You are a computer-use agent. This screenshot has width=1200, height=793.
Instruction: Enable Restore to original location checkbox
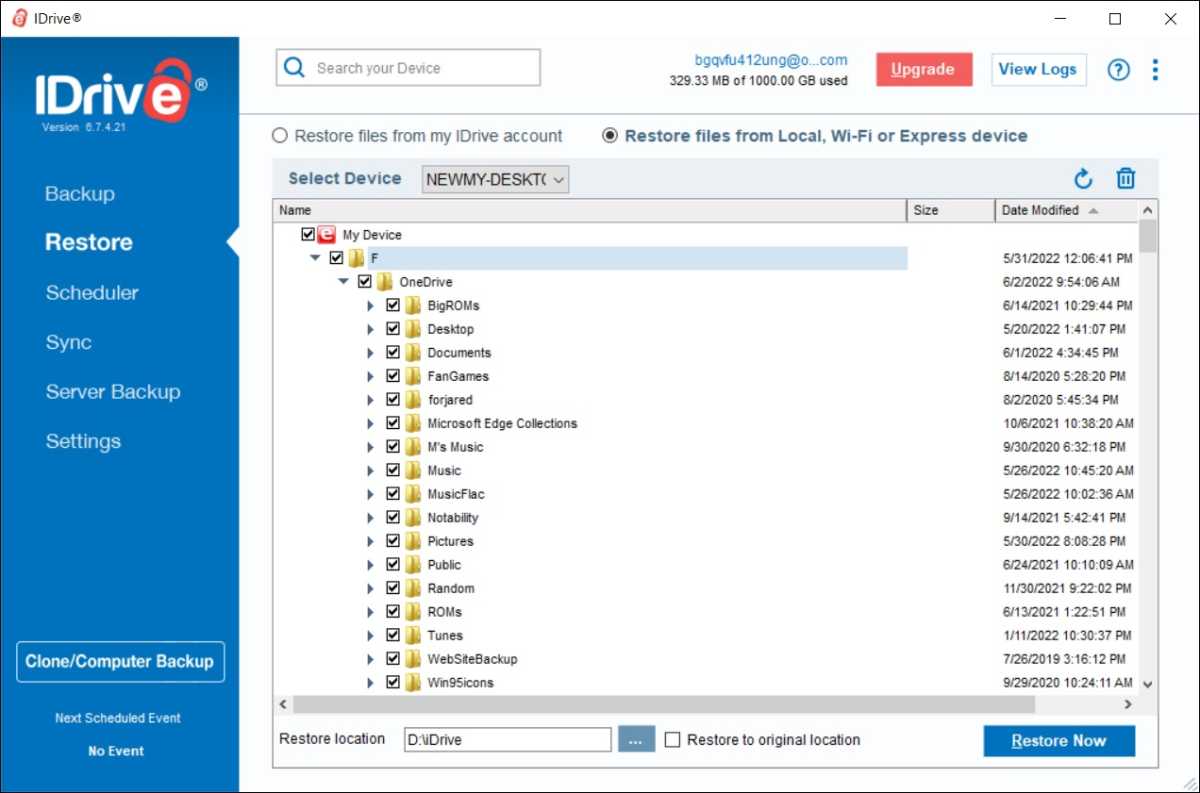click(673, 740)
